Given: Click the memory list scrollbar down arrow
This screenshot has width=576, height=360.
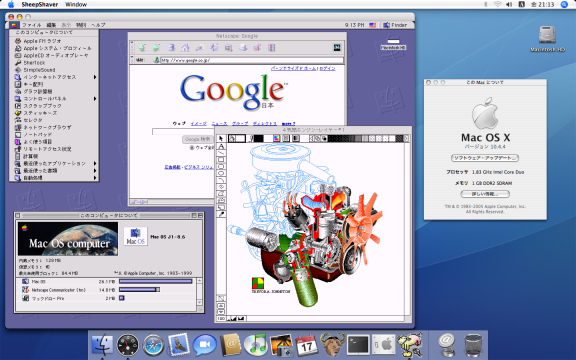Looking at the screenshot, I should pos(199,303).
